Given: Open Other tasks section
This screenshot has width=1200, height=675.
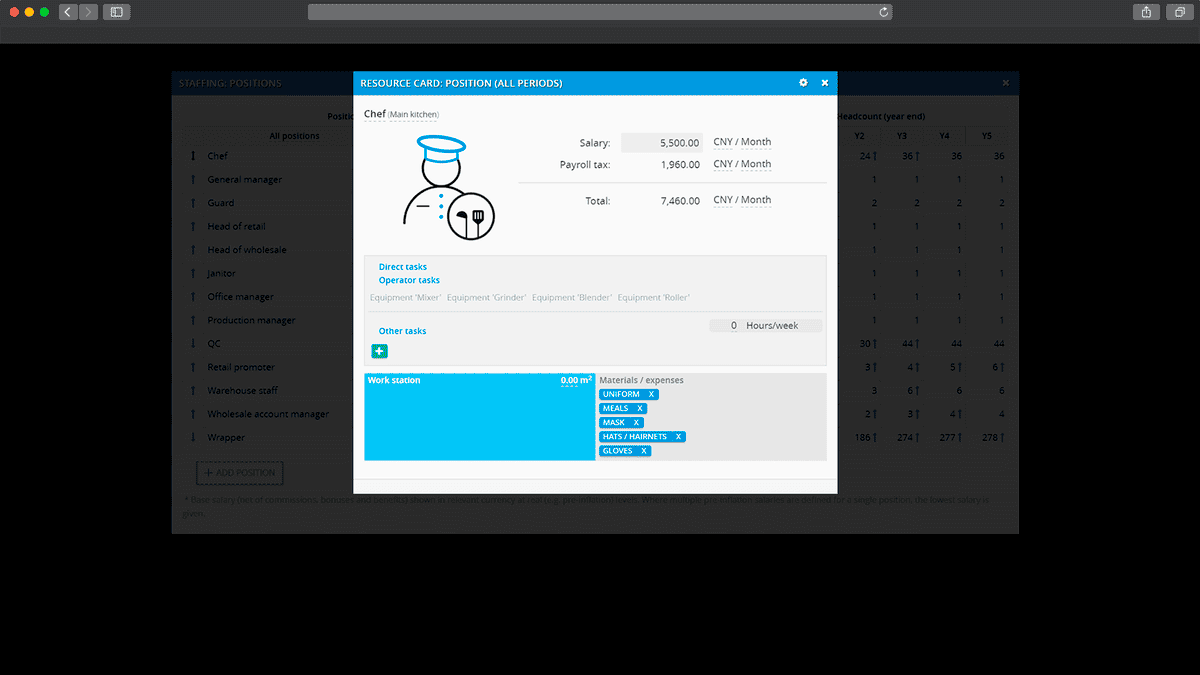Looking at the screenshot, I should (402, 331).
